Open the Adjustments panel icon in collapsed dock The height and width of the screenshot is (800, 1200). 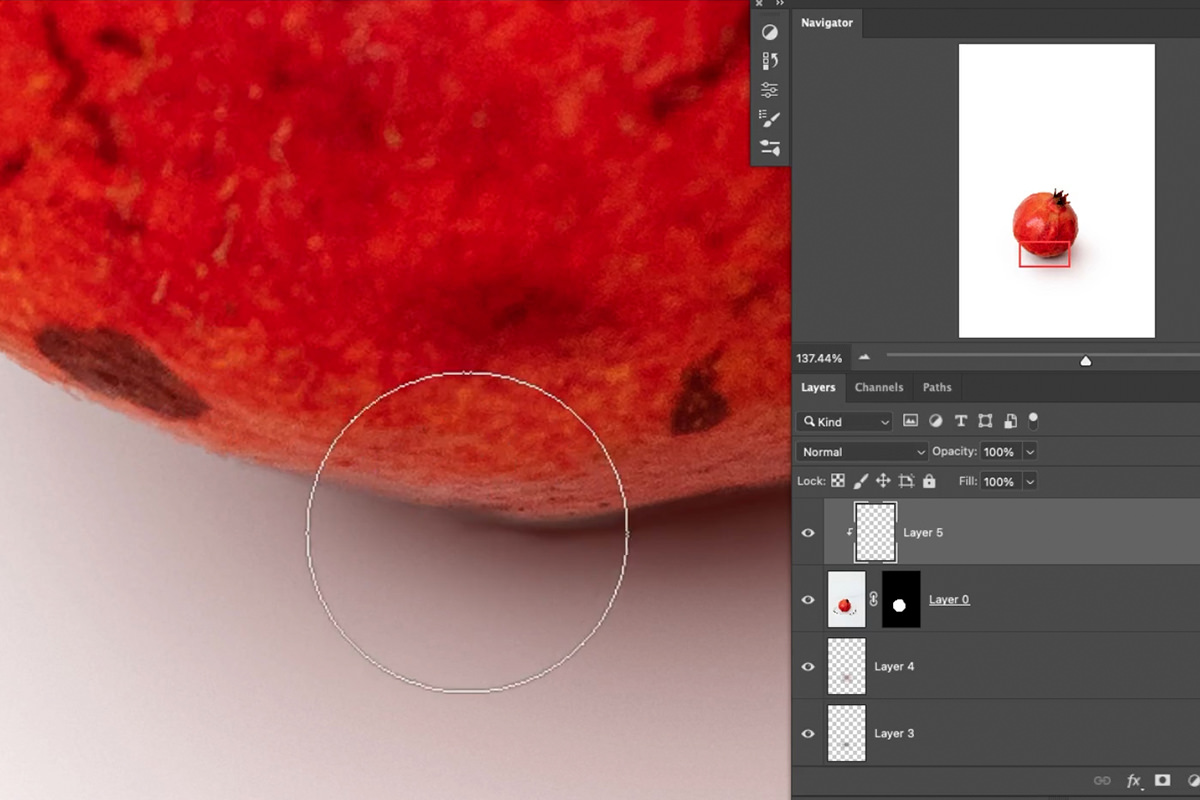(768, 32)
